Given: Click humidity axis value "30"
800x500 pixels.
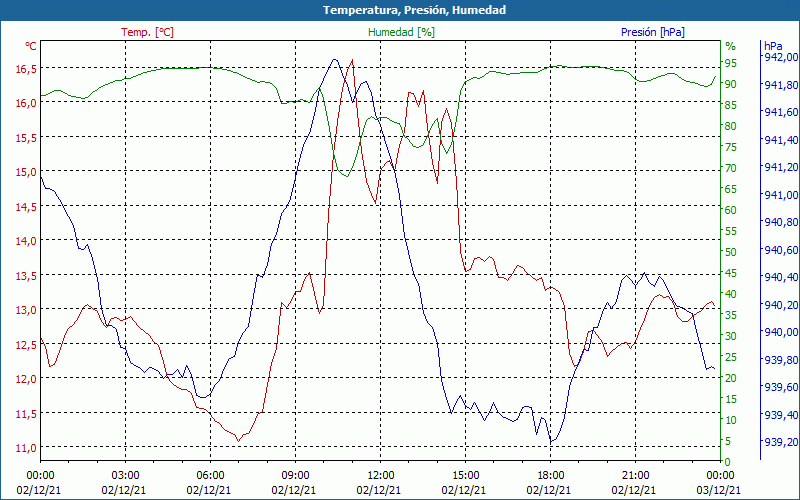Looking at the screenshot, I should coord(731,336).
